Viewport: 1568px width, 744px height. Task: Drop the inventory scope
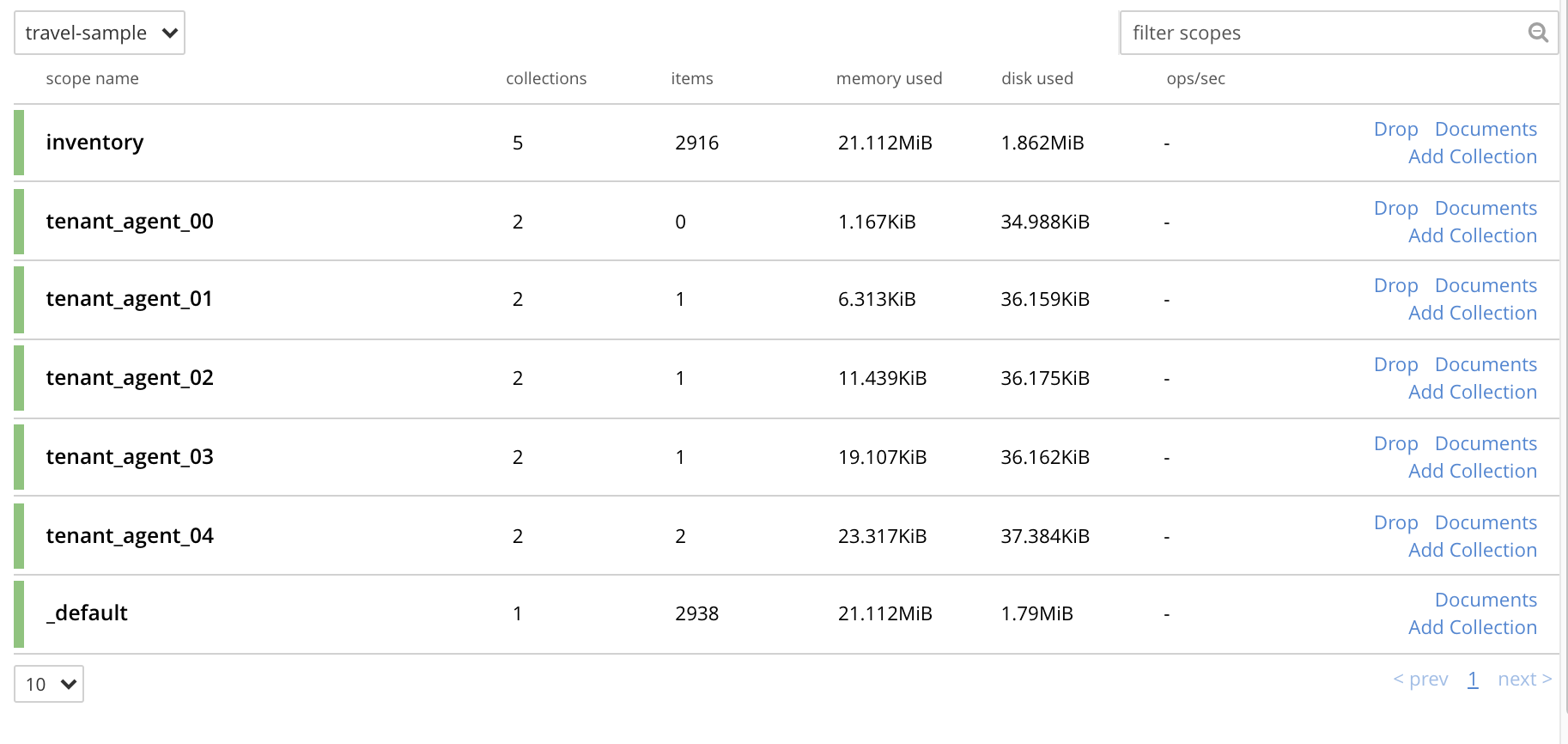tap(1395, 129)
